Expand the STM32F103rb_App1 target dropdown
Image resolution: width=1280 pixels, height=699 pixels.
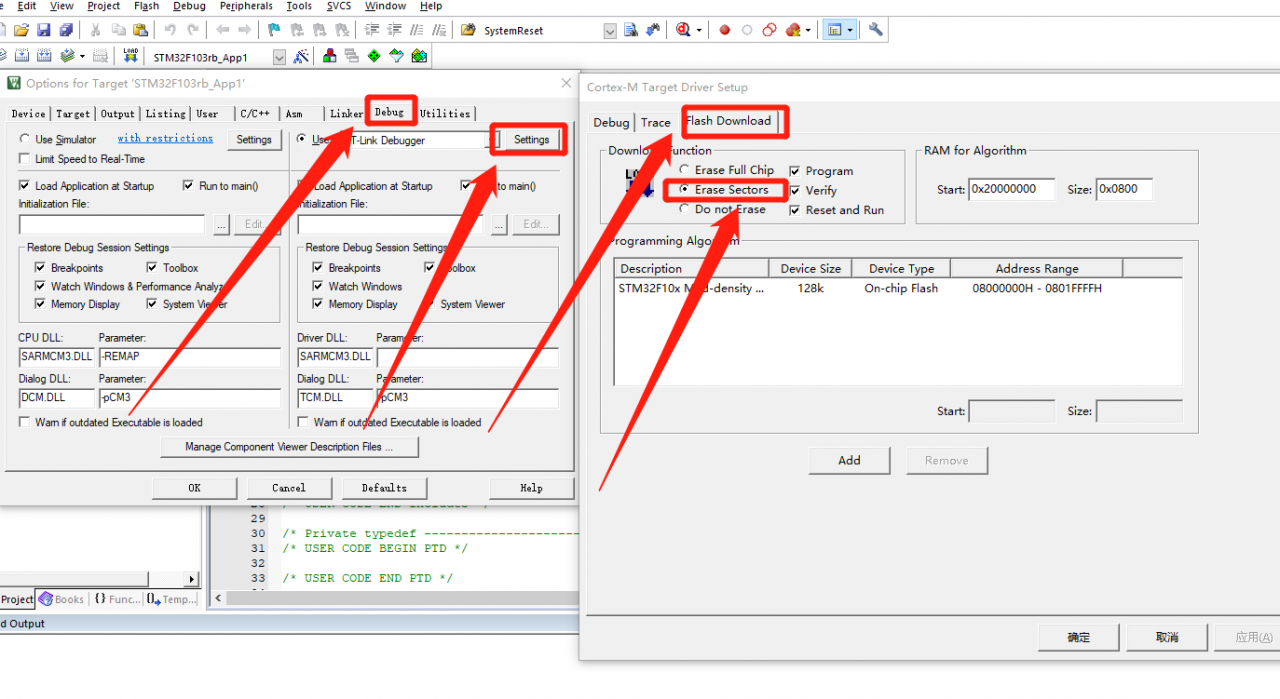279,58
